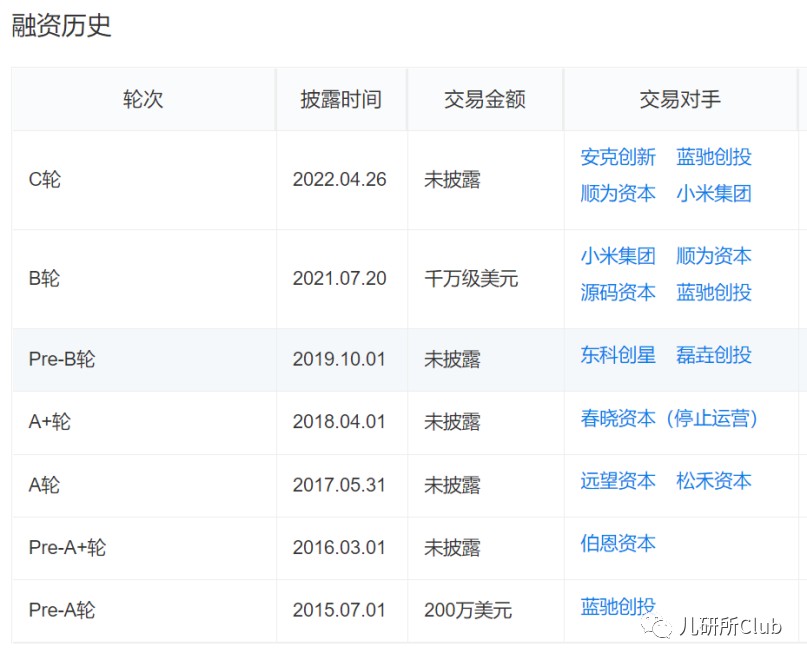
Task: Open 磊垚创投 investor link
Action: tap(714, 355)
